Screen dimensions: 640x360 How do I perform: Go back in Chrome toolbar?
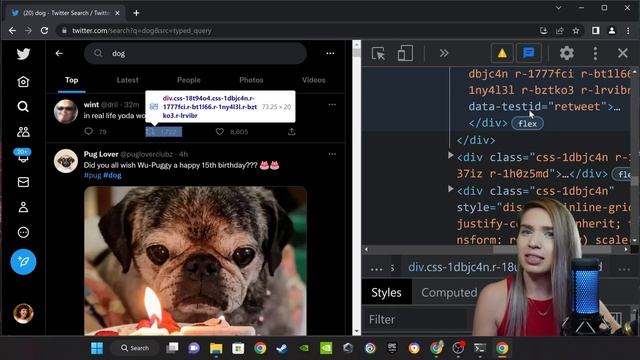click(12, 31)
